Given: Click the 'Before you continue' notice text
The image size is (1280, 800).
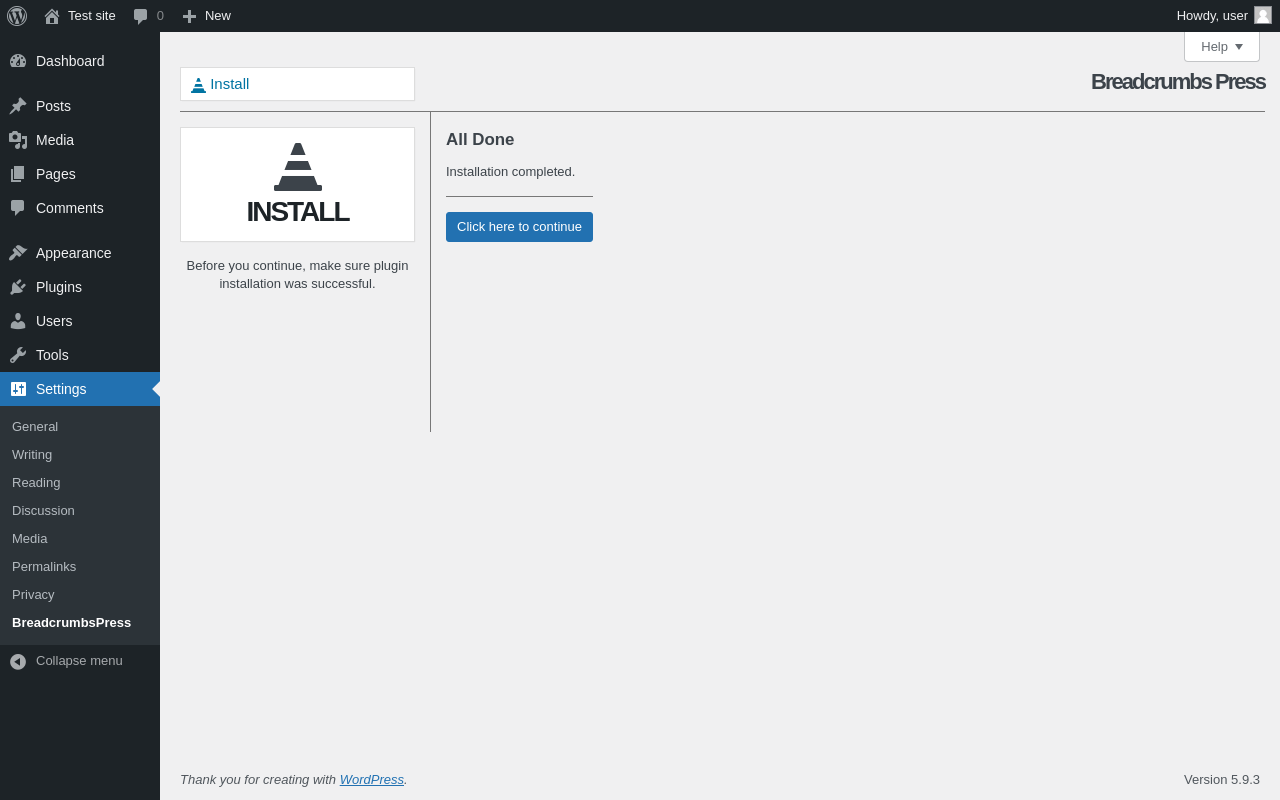Looking at the screenshot, I should 297,275.
